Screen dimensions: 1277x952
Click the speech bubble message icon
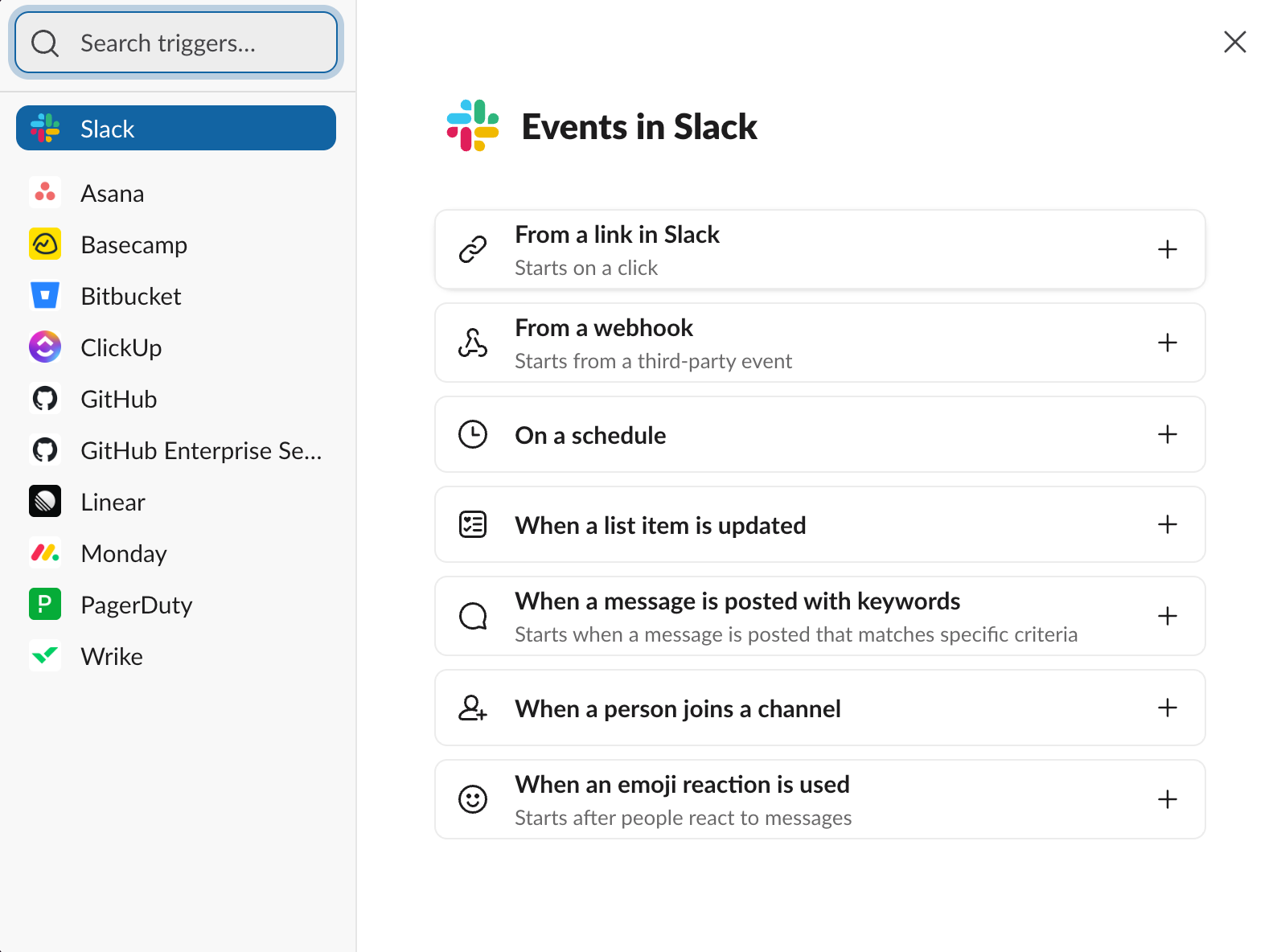[x=473, y=616]
